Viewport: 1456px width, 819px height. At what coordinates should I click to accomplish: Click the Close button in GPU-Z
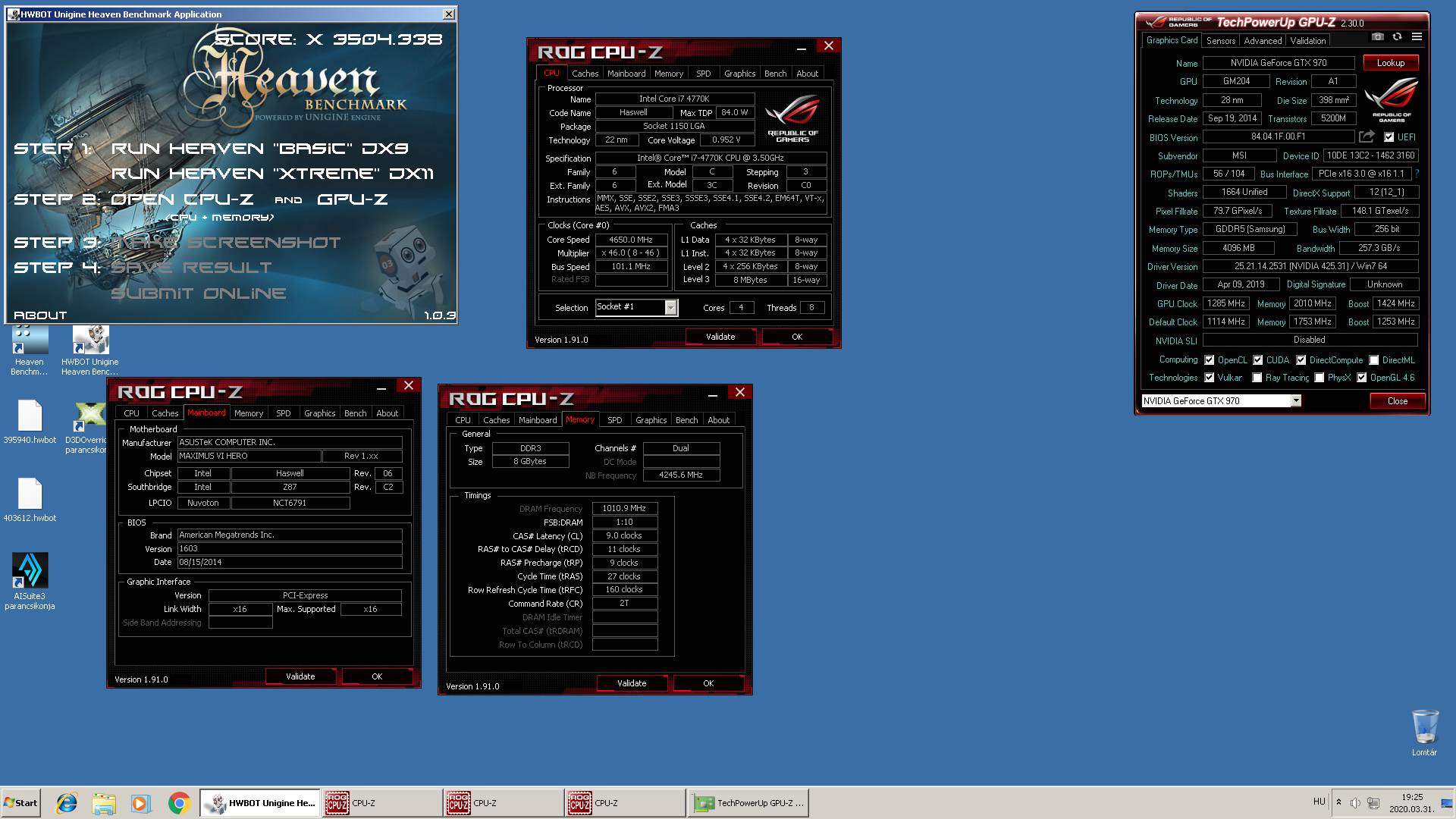point(1397,401)
